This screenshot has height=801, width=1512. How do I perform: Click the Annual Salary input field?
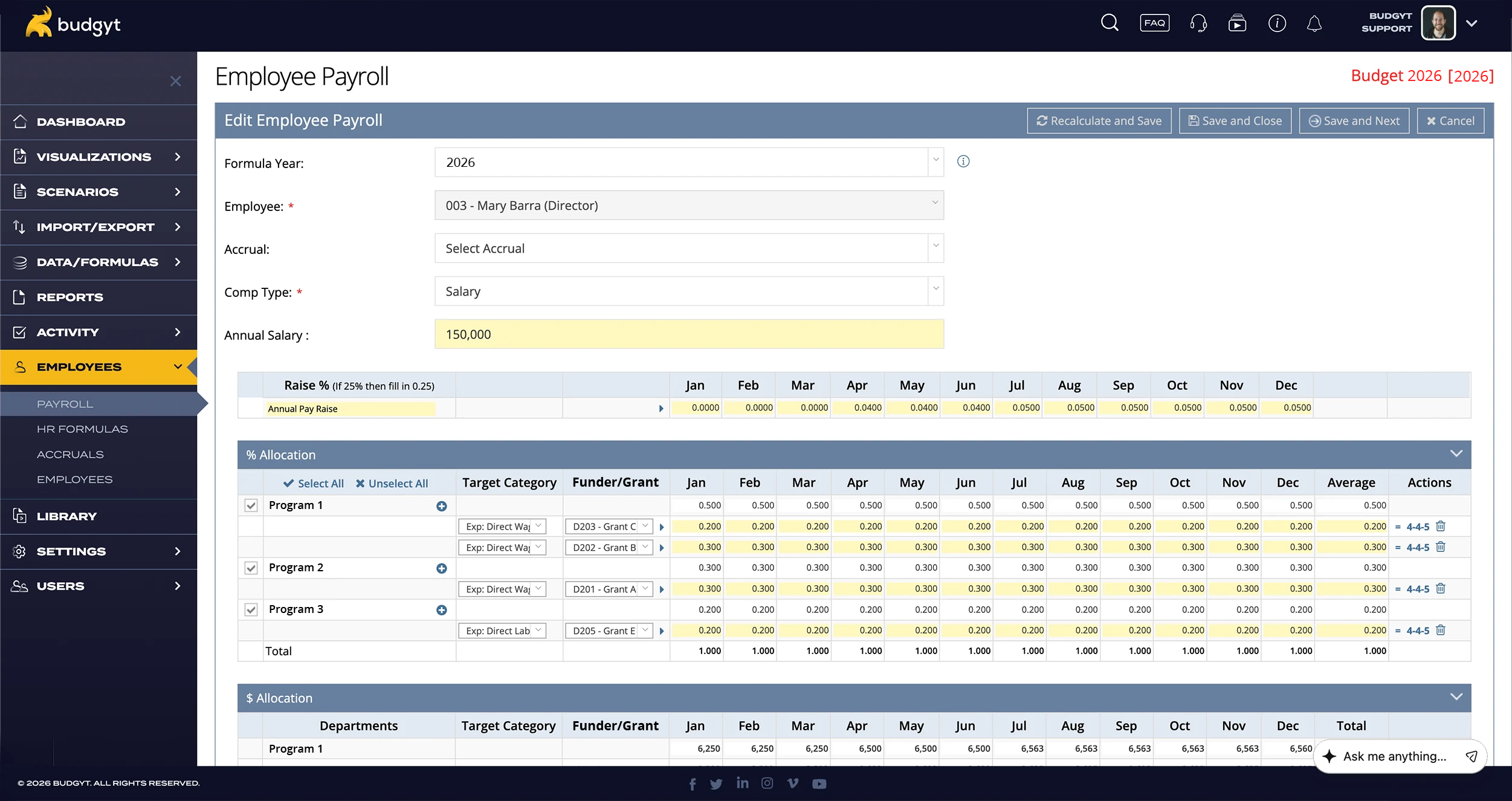click(x=689, y=334)
